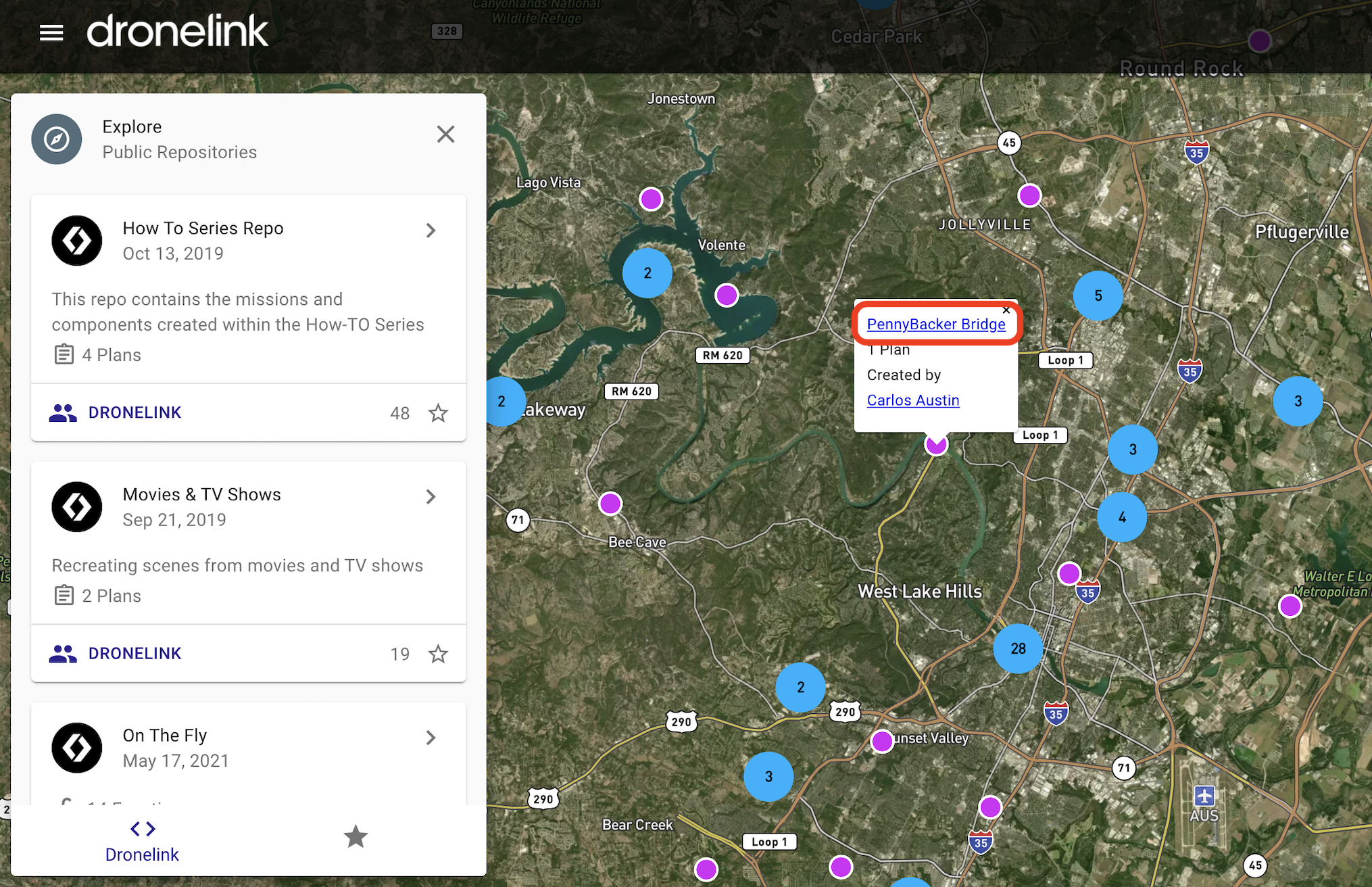Click the dronelink logo
The height and width of the screenshot is (887, 1372).
pos(178,31)
